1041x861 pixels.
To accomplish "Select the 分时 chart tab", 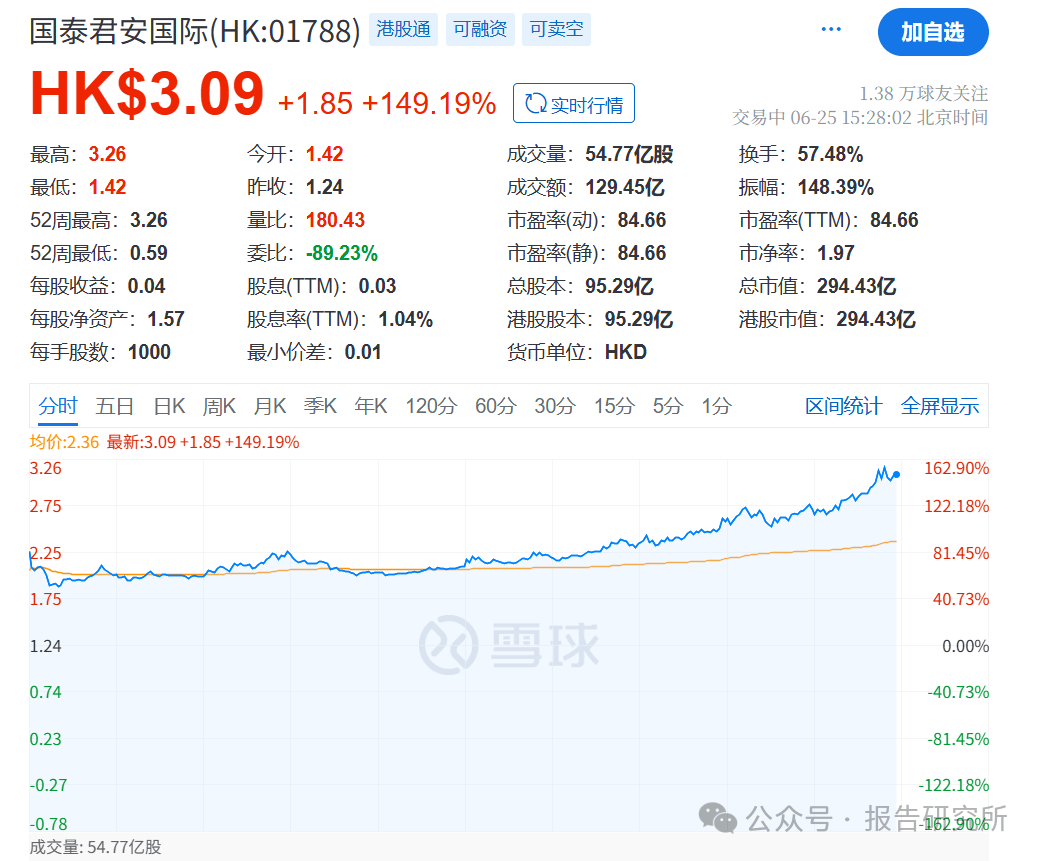I will pyautogui.click(x=58, y=406).
